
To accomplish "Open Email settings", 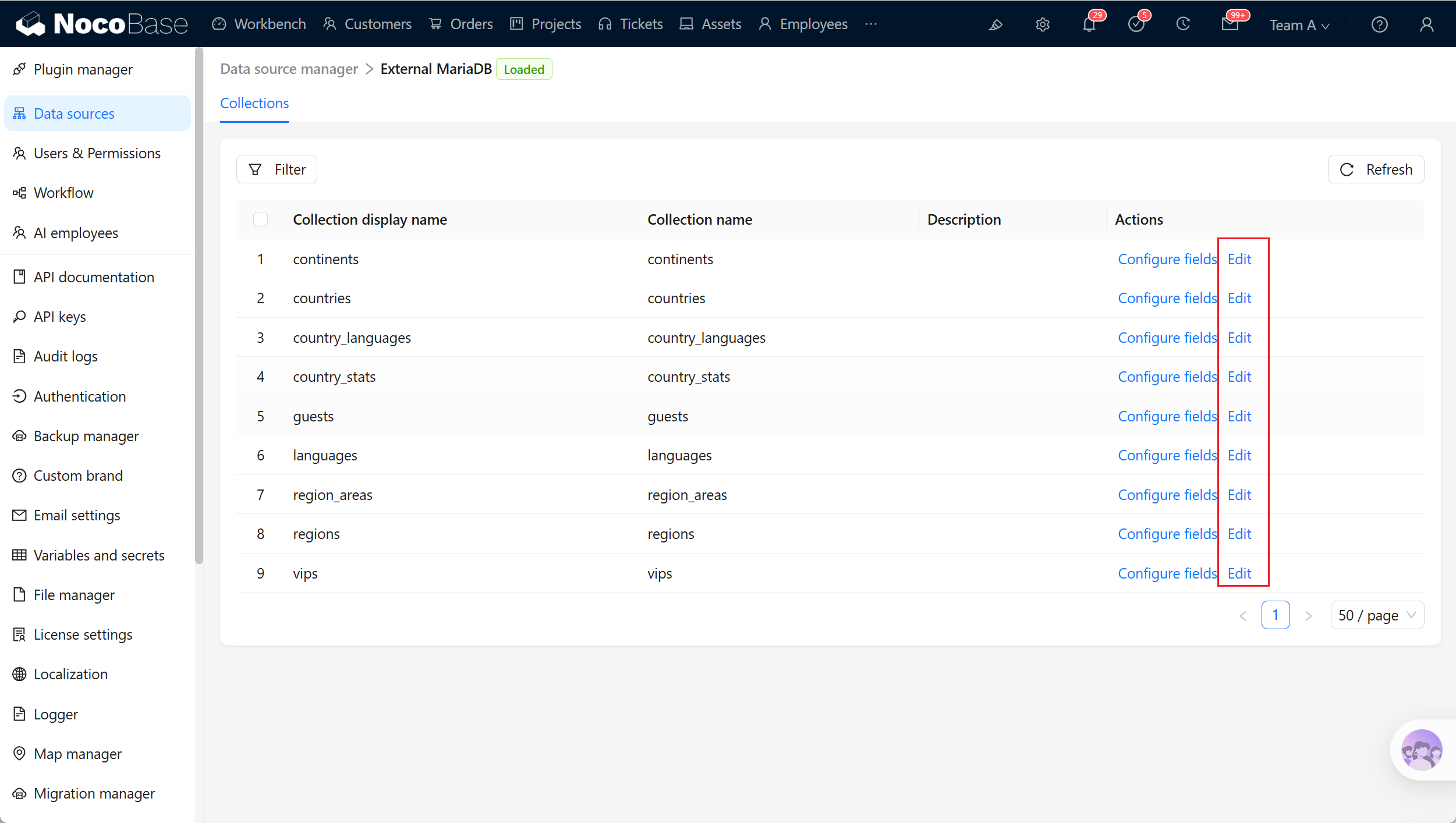I will point(97,515).
